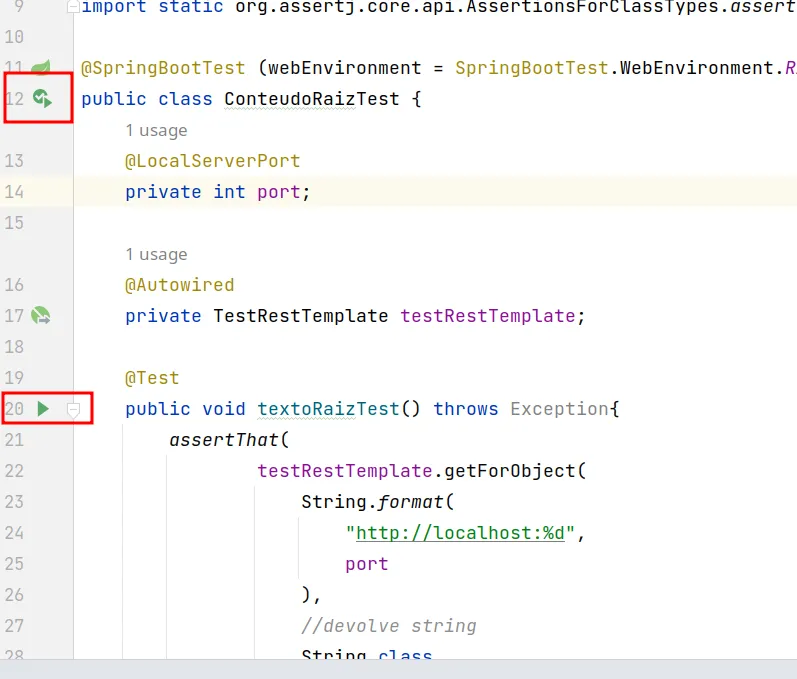The image size is (797, 679).
Task: Click the @SpringBootTest annotation
Action: tap(163, 68)
